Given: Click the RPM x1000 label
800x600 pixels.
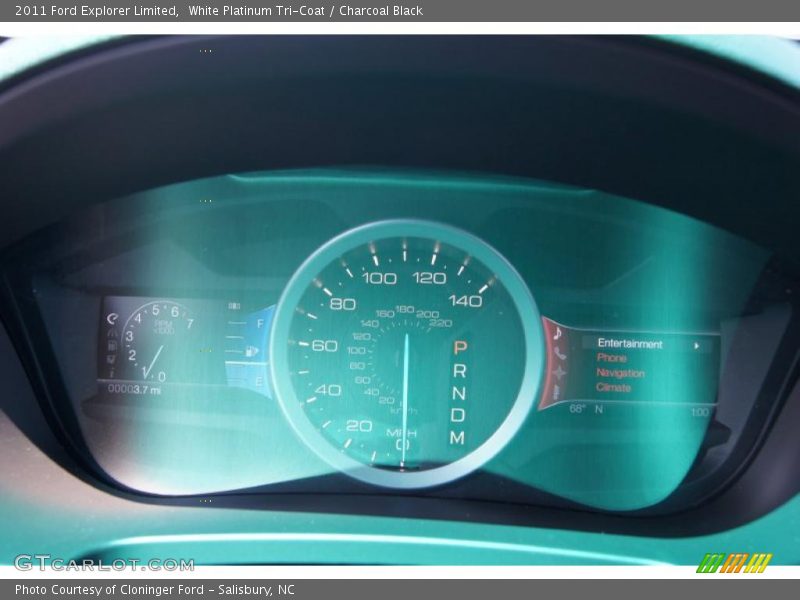Looking at the screenshot, I should click(164, 328).
